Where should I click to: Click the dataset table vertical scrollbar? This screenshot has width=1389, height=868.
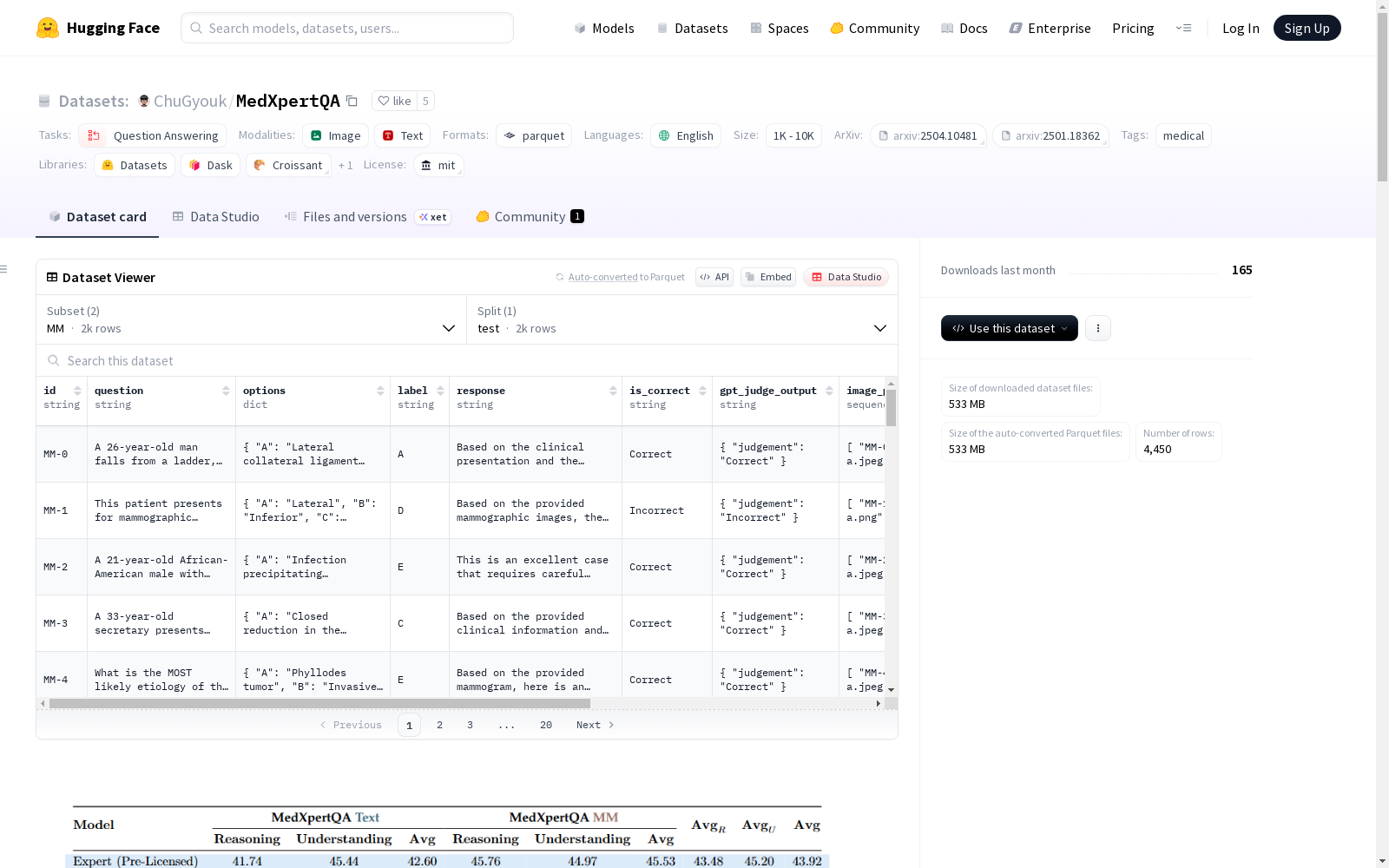pos(891,407)
